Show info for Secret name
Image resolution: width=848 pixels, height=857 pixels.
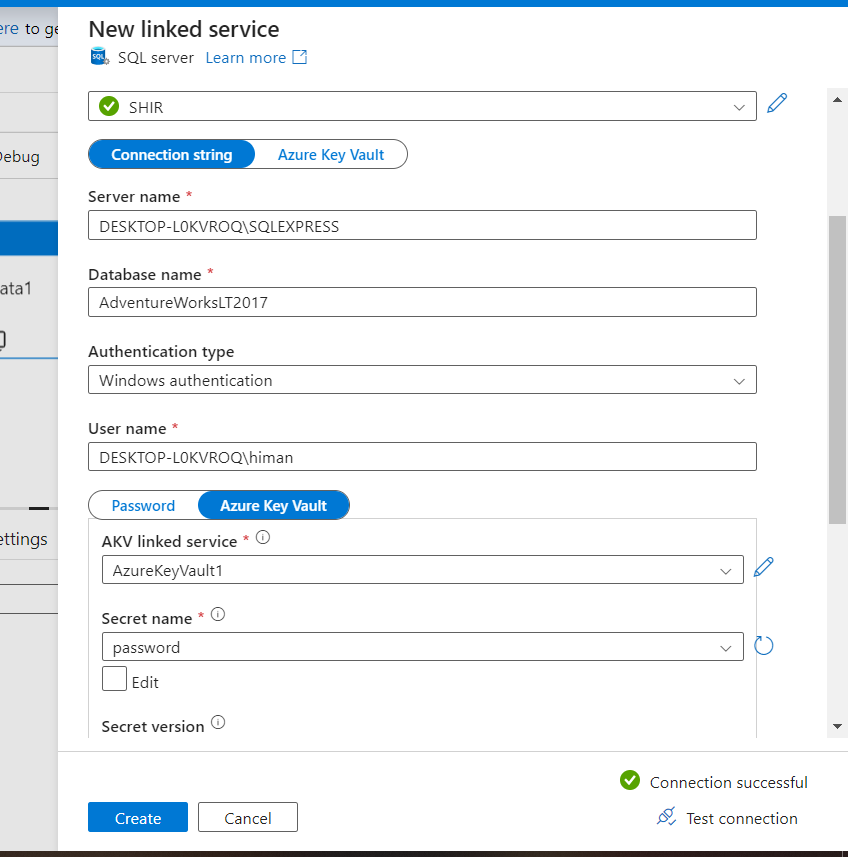click(218, 614)
